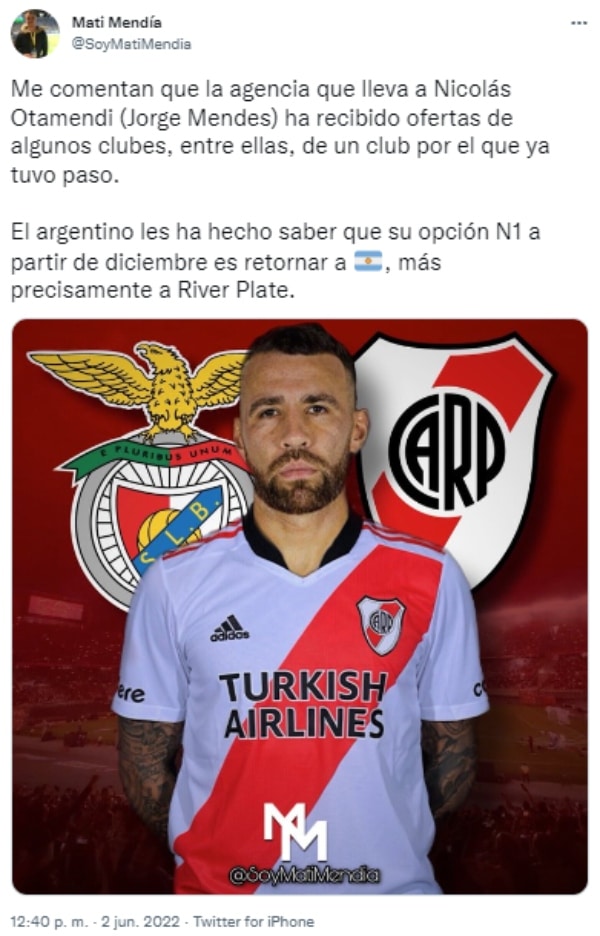Open Mati Mendía's profile avatar
This screenshot has width=600, height=936.
pyautogui.click(x=36, y=34)
